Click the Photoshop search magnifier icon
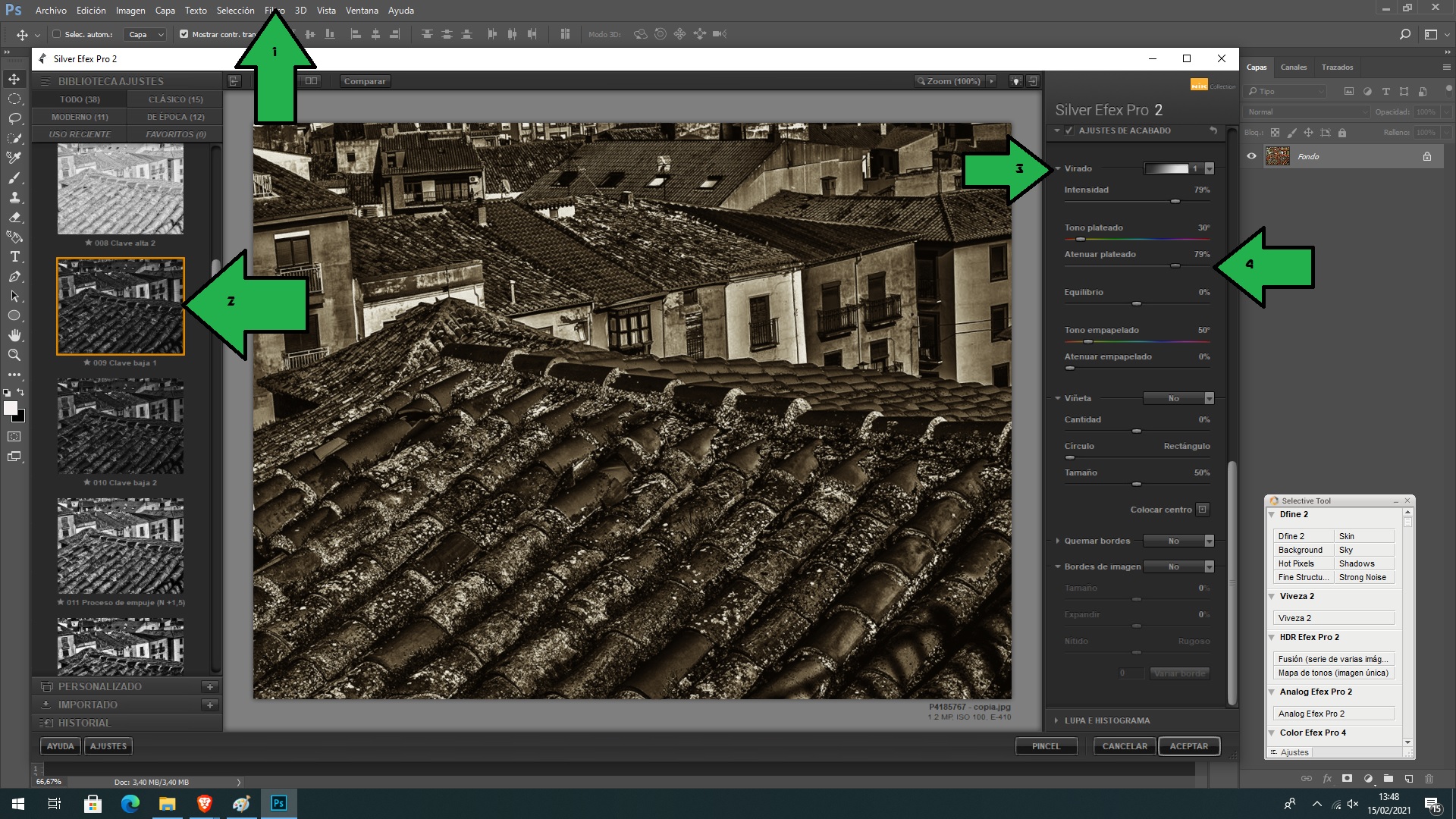Image resolution: width=1456 pixels, height=819 pixels. coord(1404,34)
